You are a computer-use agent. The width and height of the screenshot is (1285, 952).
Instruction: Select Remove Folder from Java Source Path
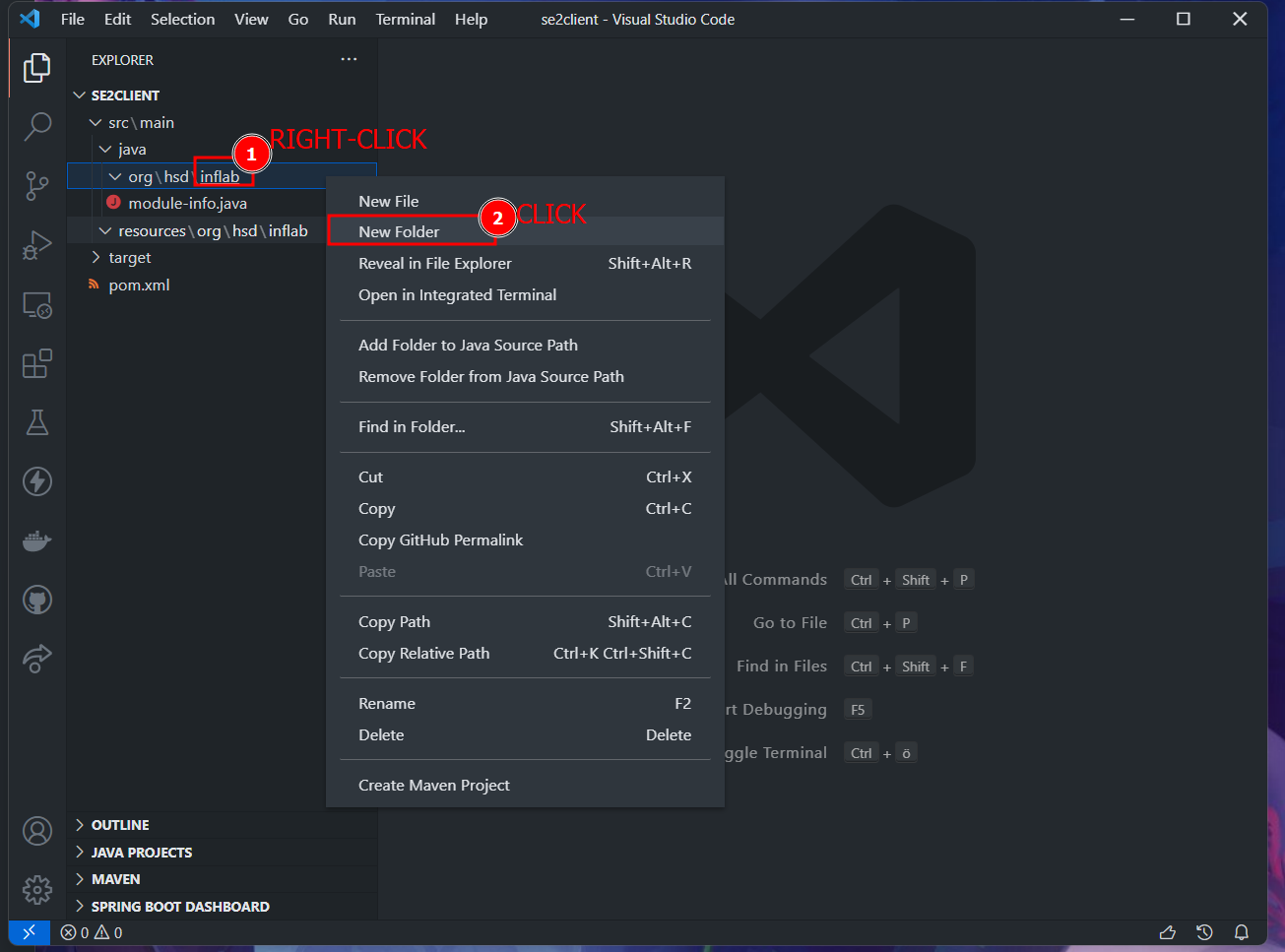click(525, 376)
